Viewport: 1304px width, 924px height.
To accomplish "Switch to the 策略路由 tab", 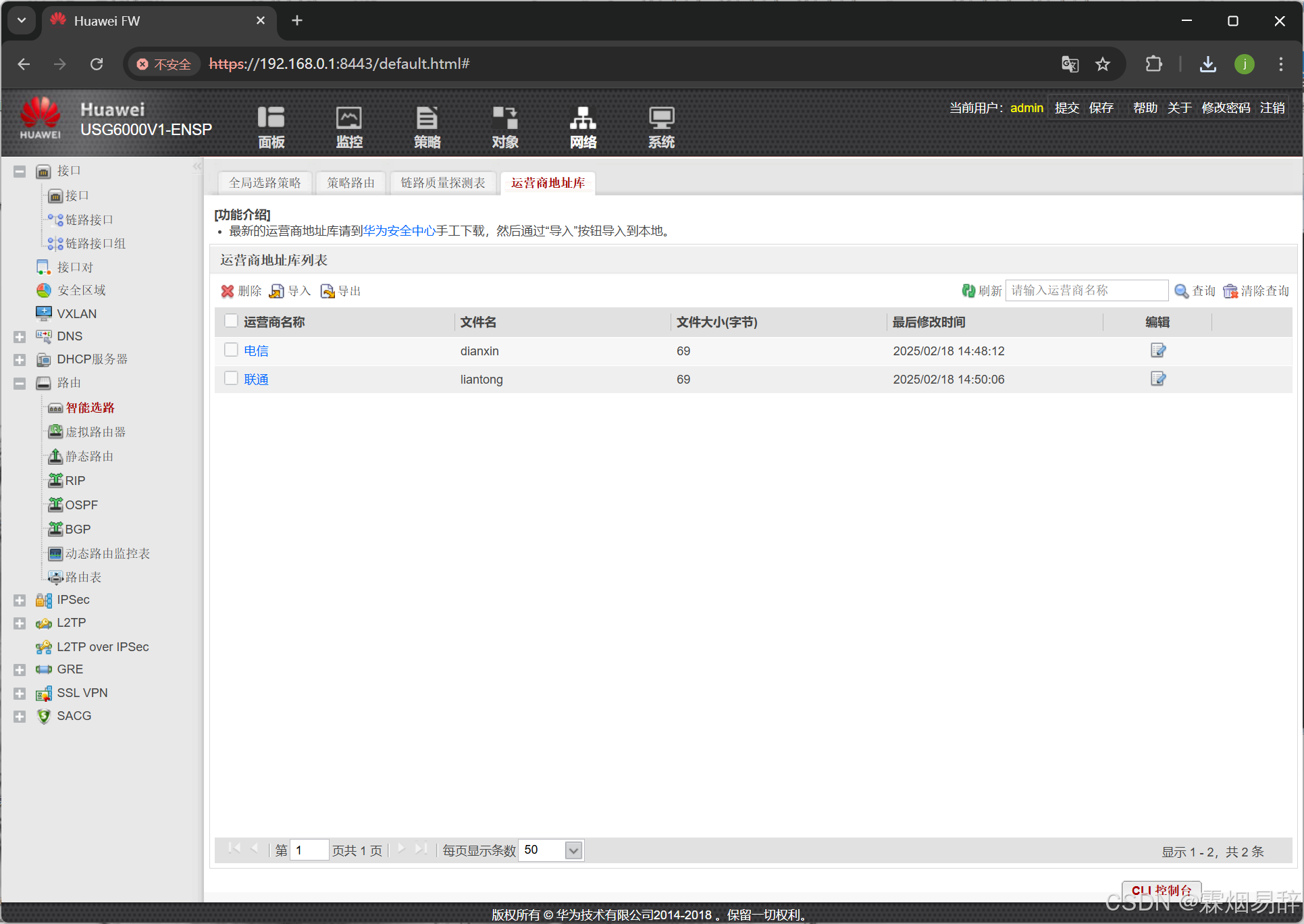I will click(350, 183).
